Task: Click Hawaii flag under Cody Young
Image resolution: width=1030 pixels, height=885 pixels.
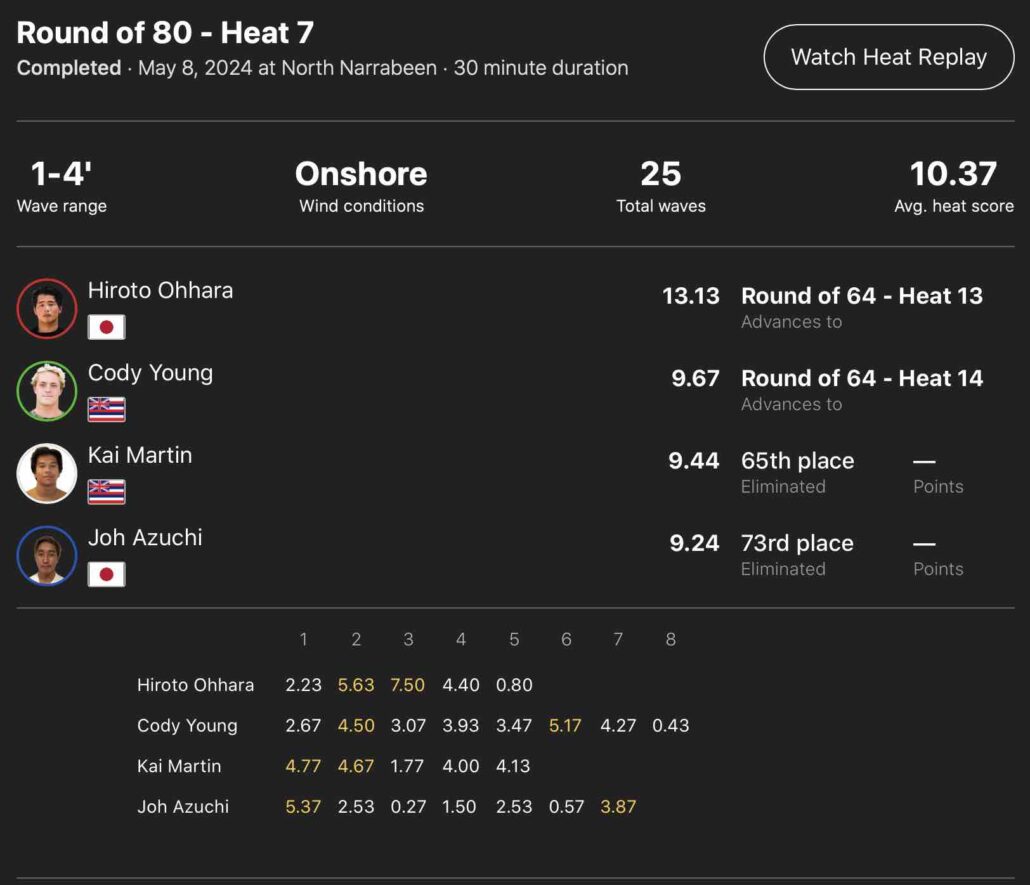Action: click(106, 409)
